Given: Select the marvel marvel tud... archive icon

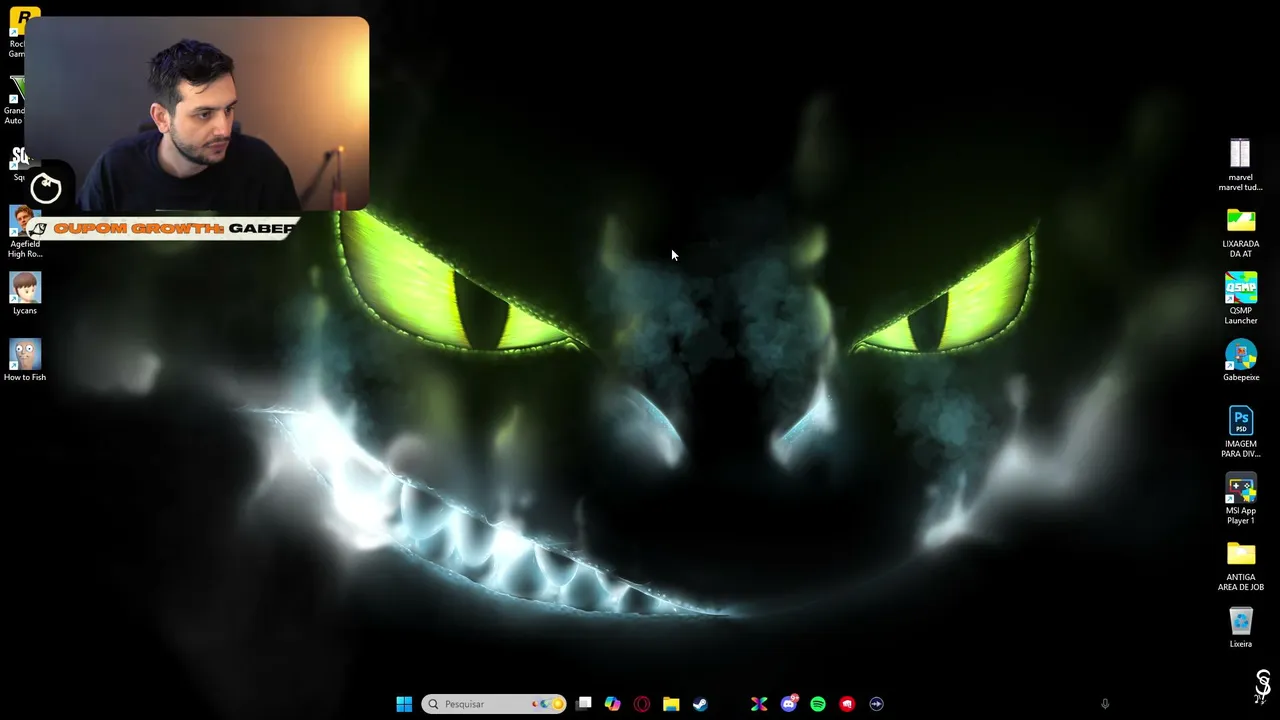Looking at the screenshot, I should pos(1240,165).
